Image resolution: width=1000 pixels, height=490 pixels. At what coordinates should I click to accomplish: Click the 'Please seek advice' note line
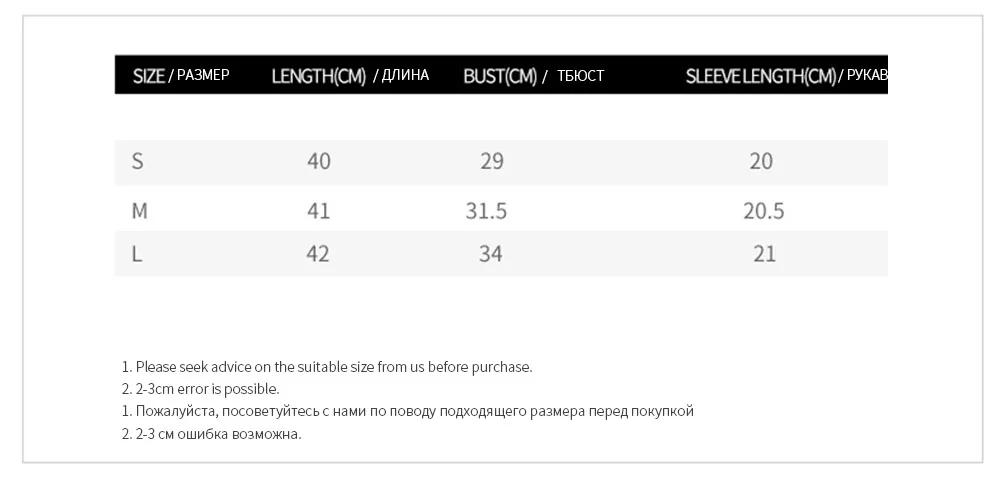point(327,367)
